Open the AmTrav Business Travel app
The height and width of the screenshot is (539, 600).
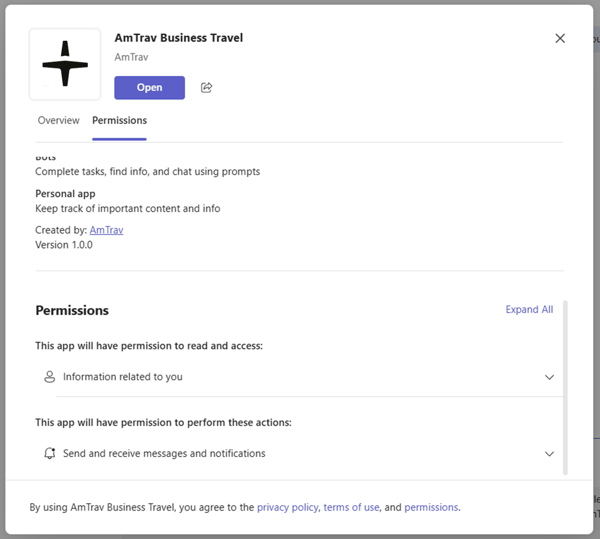[x=149, y=88]
